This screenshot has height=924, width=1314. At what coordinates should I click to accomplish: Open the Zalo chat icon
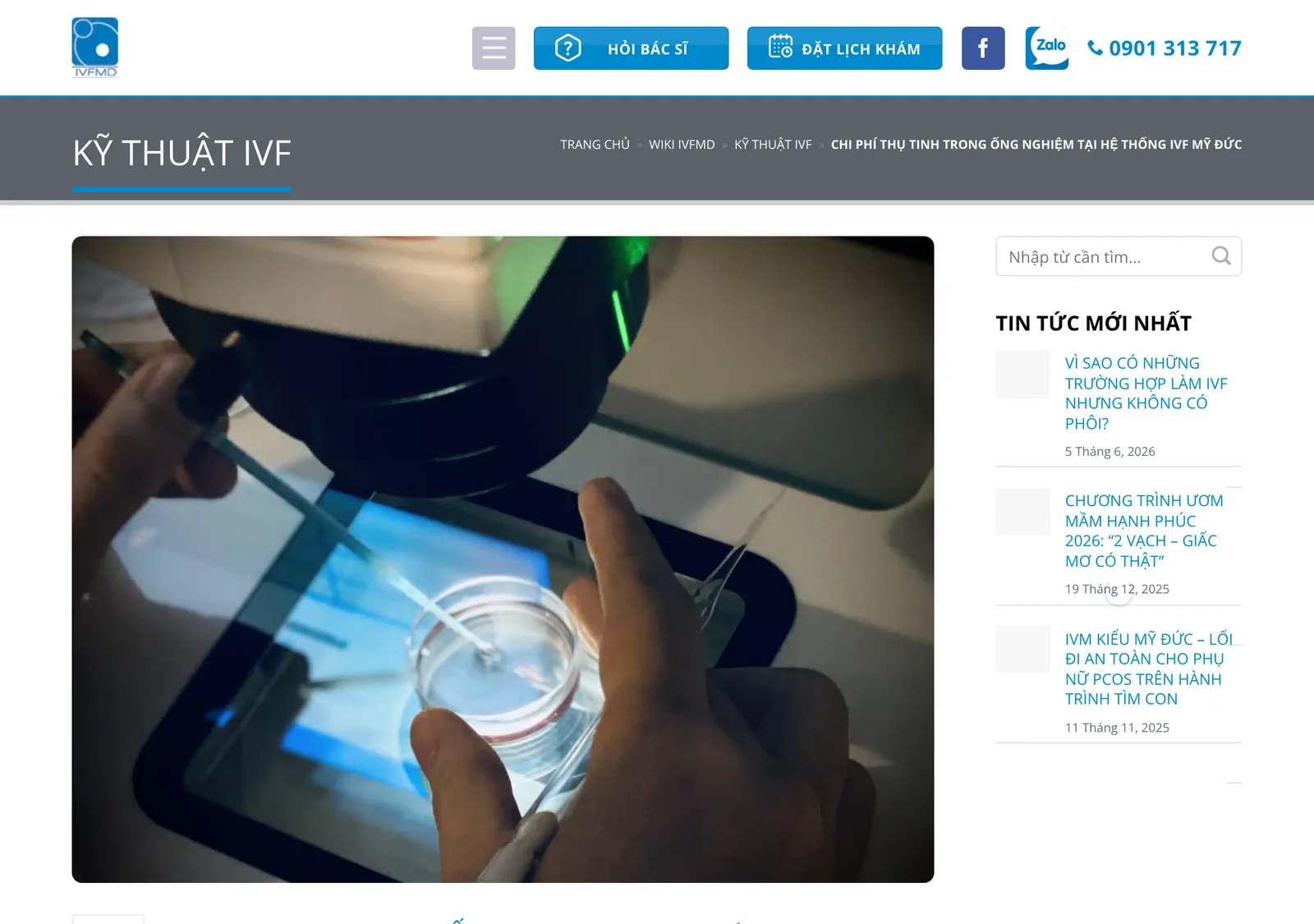[1047, 48]
